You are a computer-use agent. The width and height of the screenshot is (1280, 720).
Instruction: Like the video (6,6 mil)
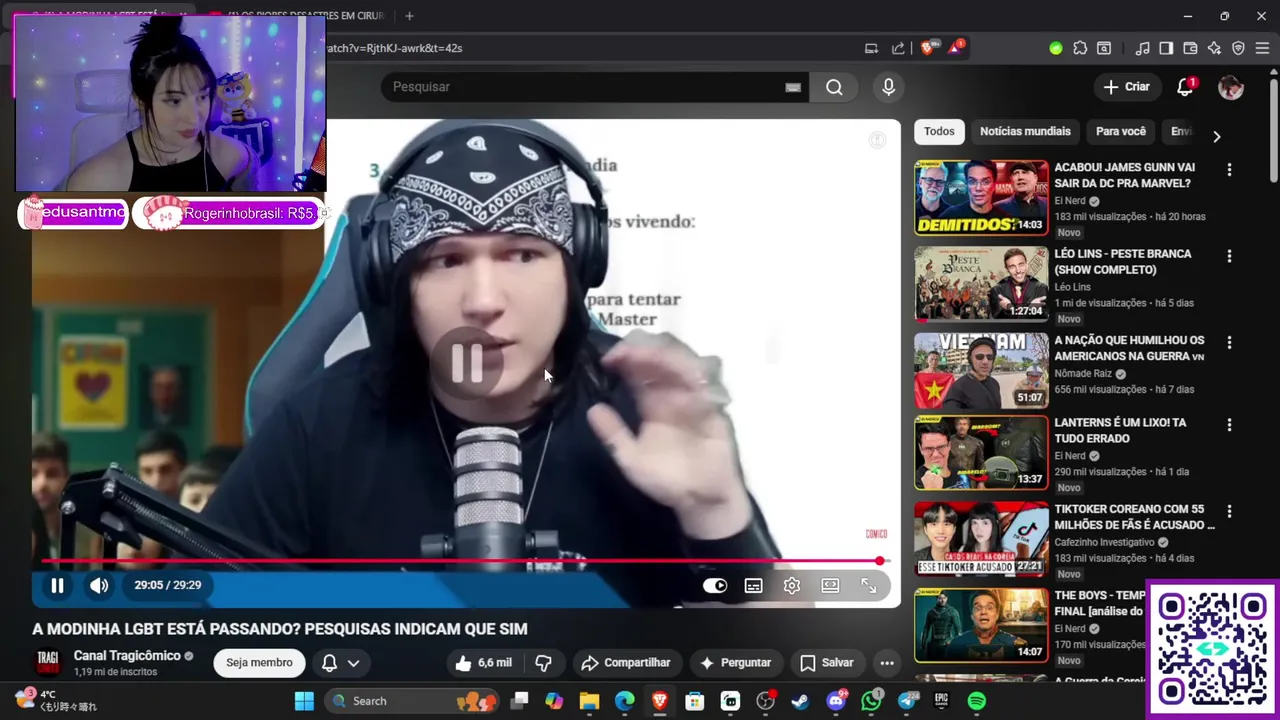tap(483, 663)
